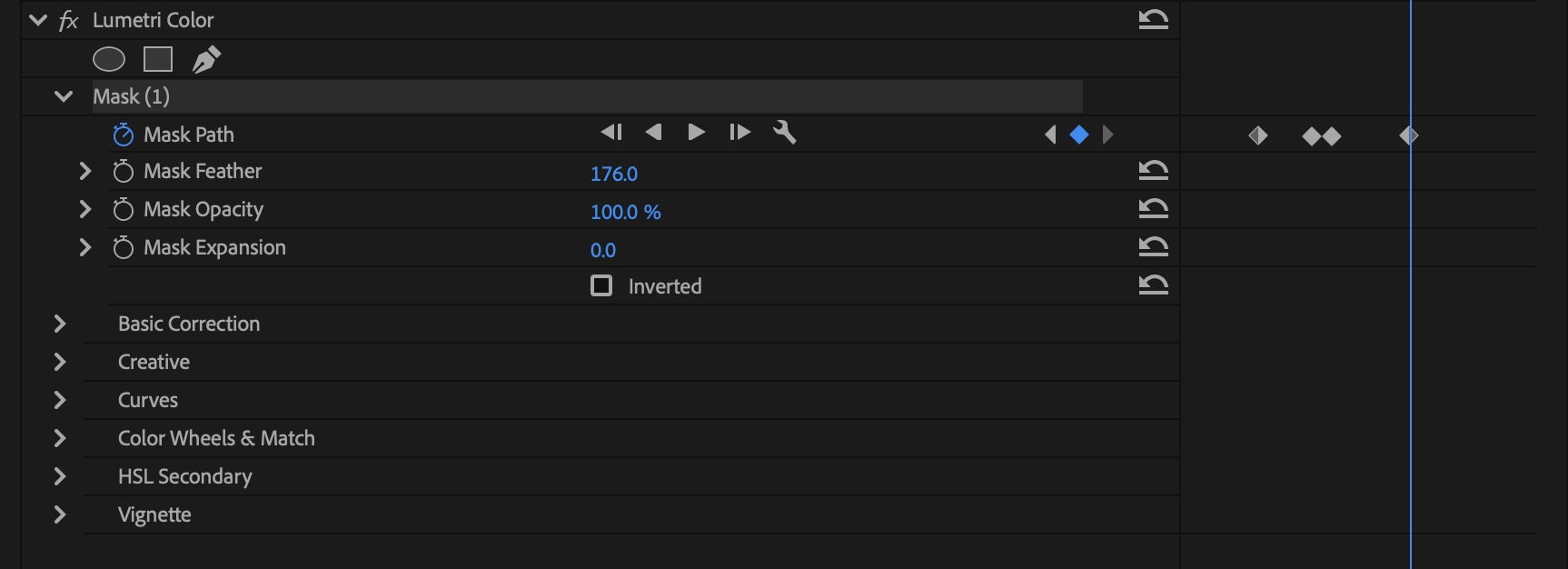Click the Mask Expansion label
Screen dimensions: 1568x569
click(x=214, y=248)
